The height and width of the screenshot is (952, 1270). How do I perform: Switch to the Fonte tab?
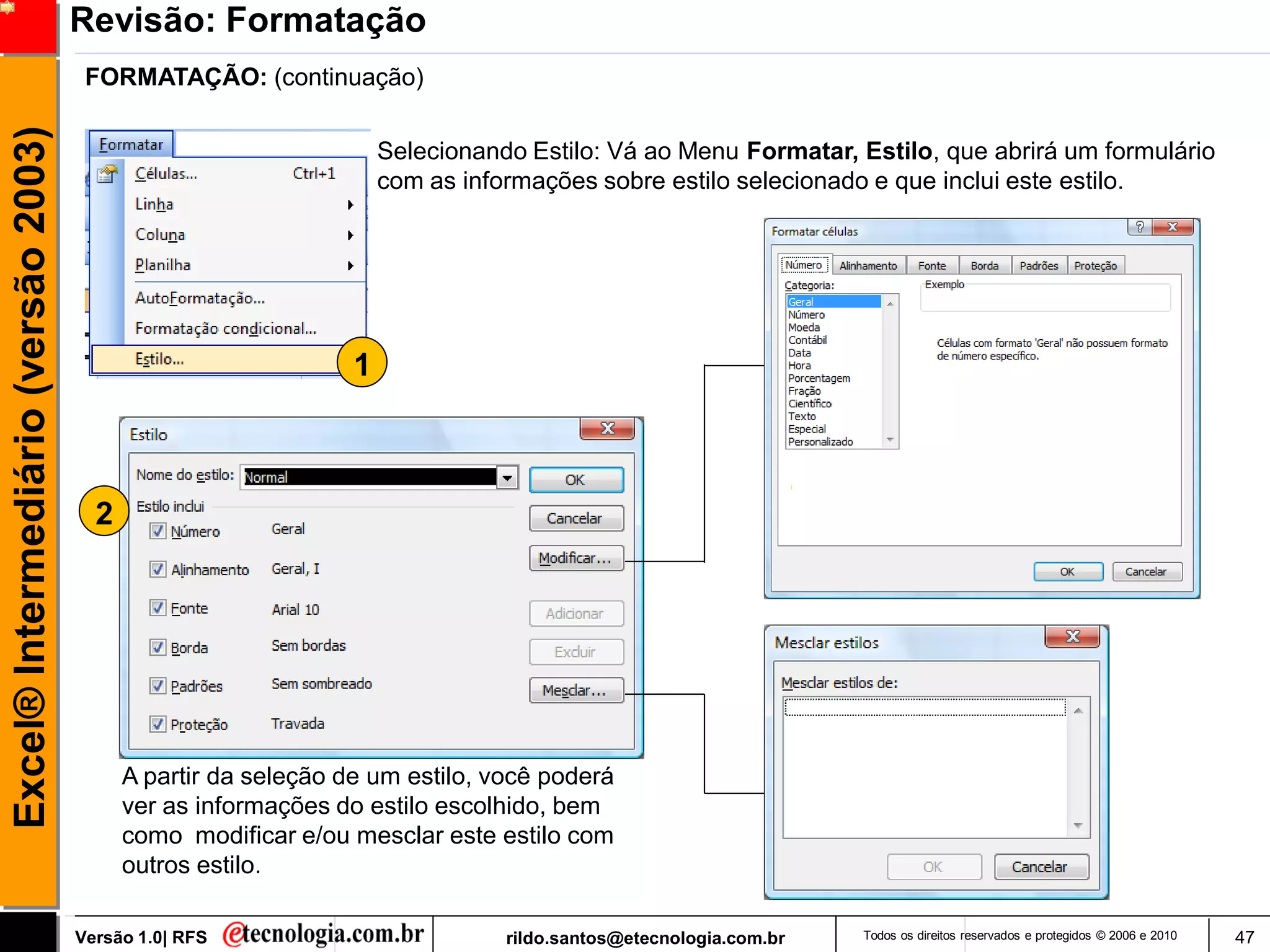click(932, 265)
